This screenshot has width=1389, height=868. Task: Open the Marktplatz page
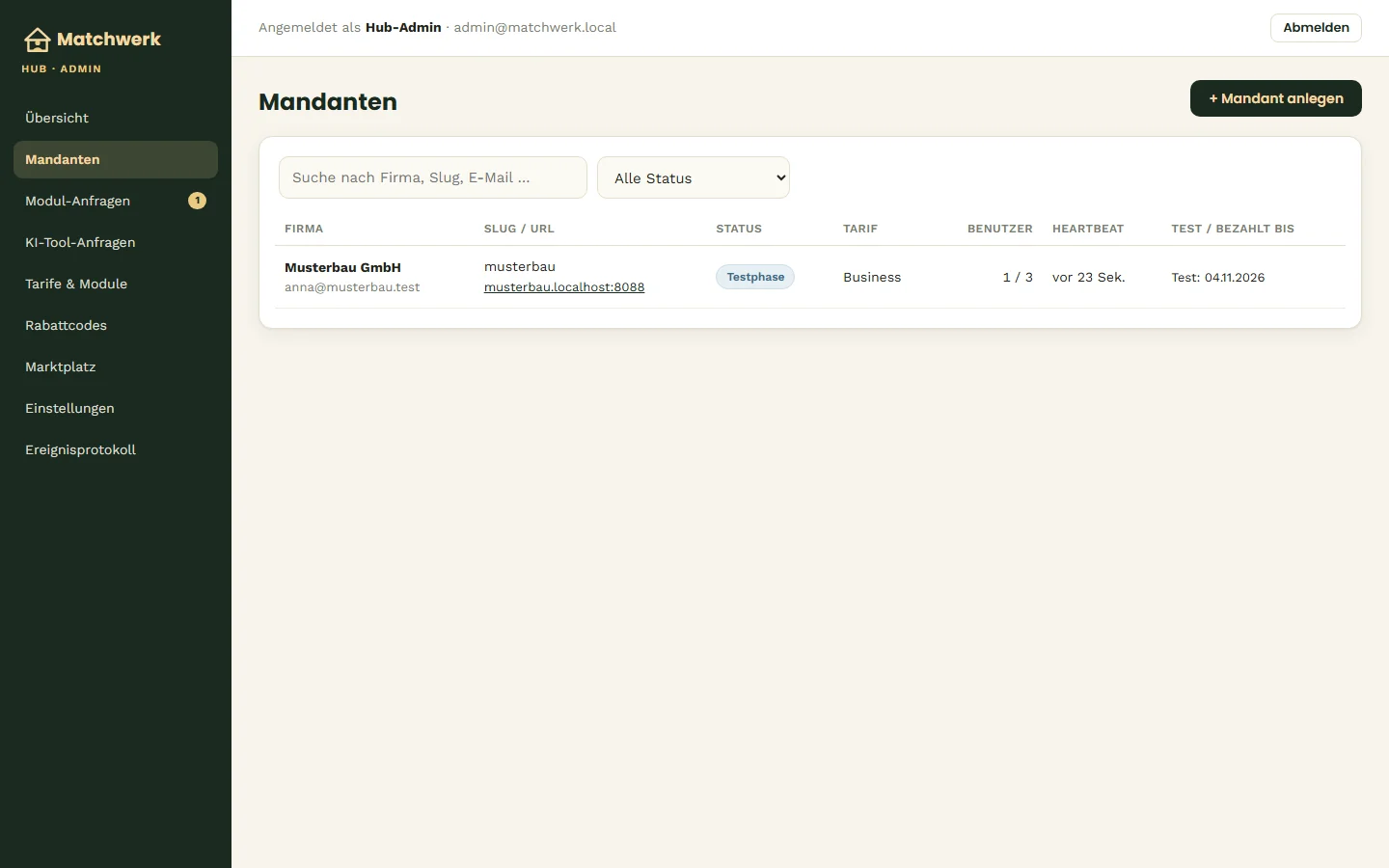116,366
